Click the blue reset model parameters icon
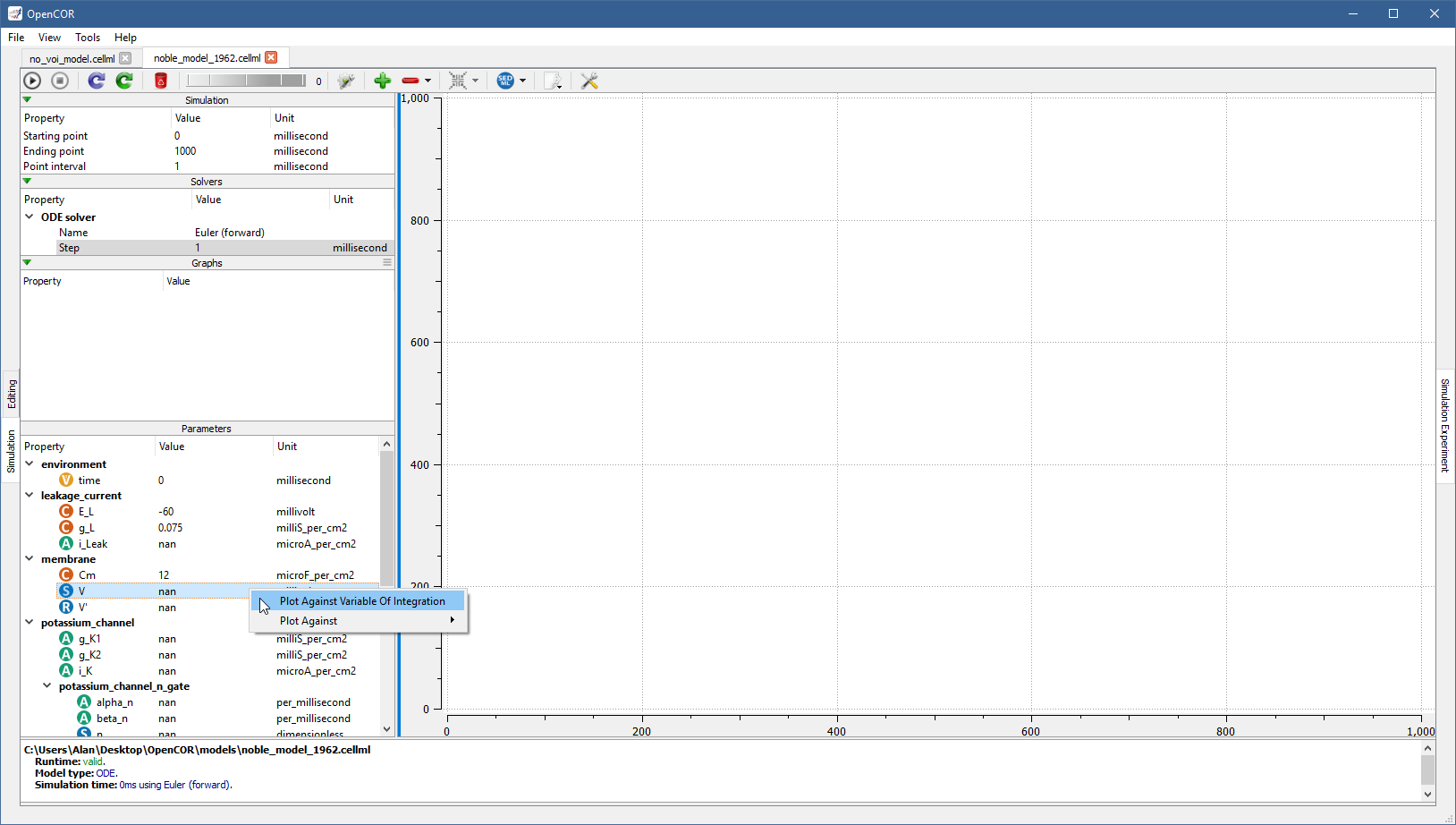This screenshot has height=825, width=1456. click(x=97, y=81)
